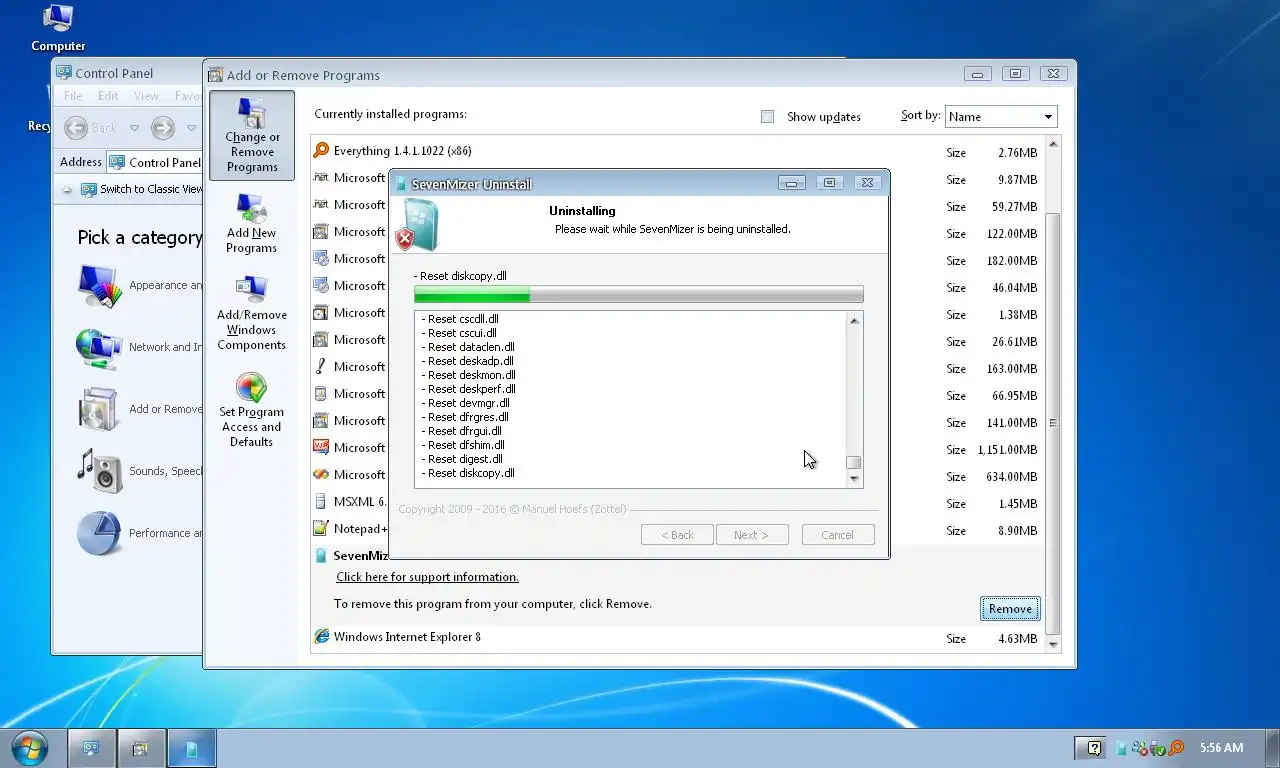Expand Forward history dropdown arrow in Control Panel

191,128
